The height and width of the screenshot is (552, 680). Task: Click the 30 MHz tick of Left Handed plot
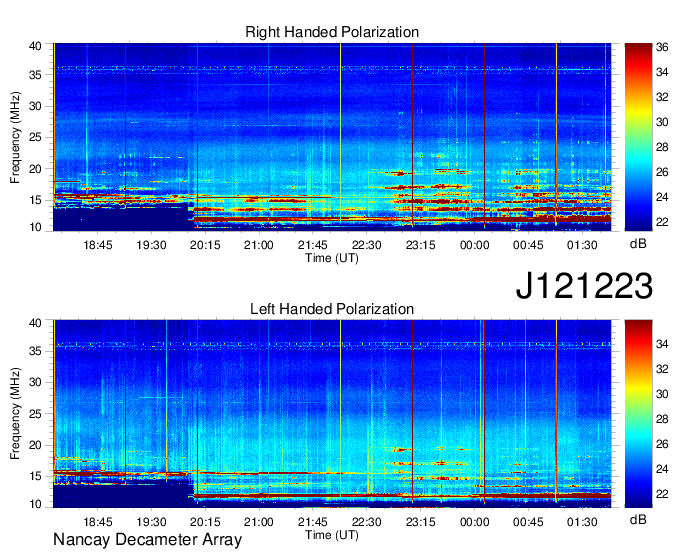coord(35,382)
